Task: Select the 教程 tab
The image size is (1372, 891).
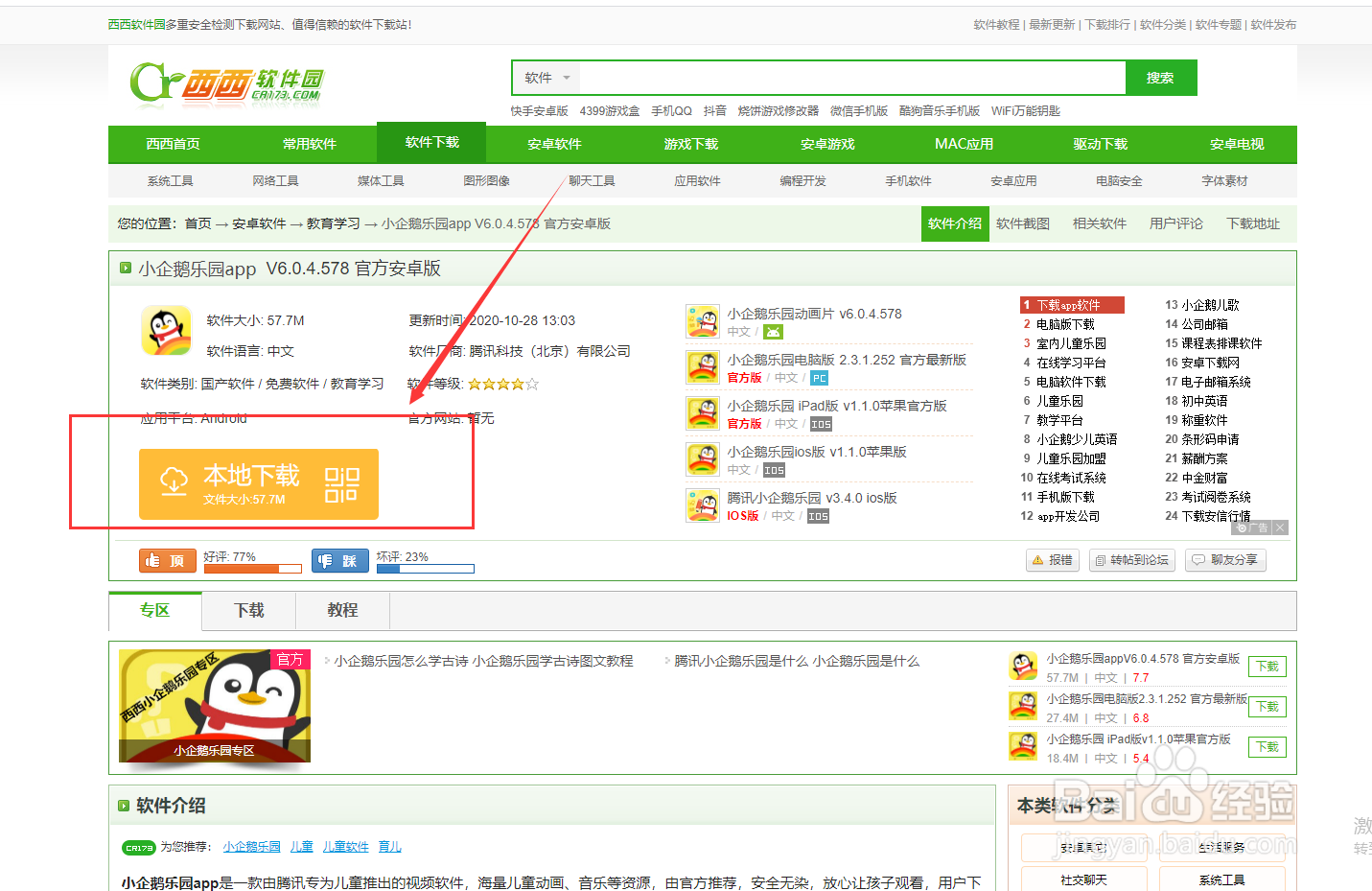Action: point(342,611)
